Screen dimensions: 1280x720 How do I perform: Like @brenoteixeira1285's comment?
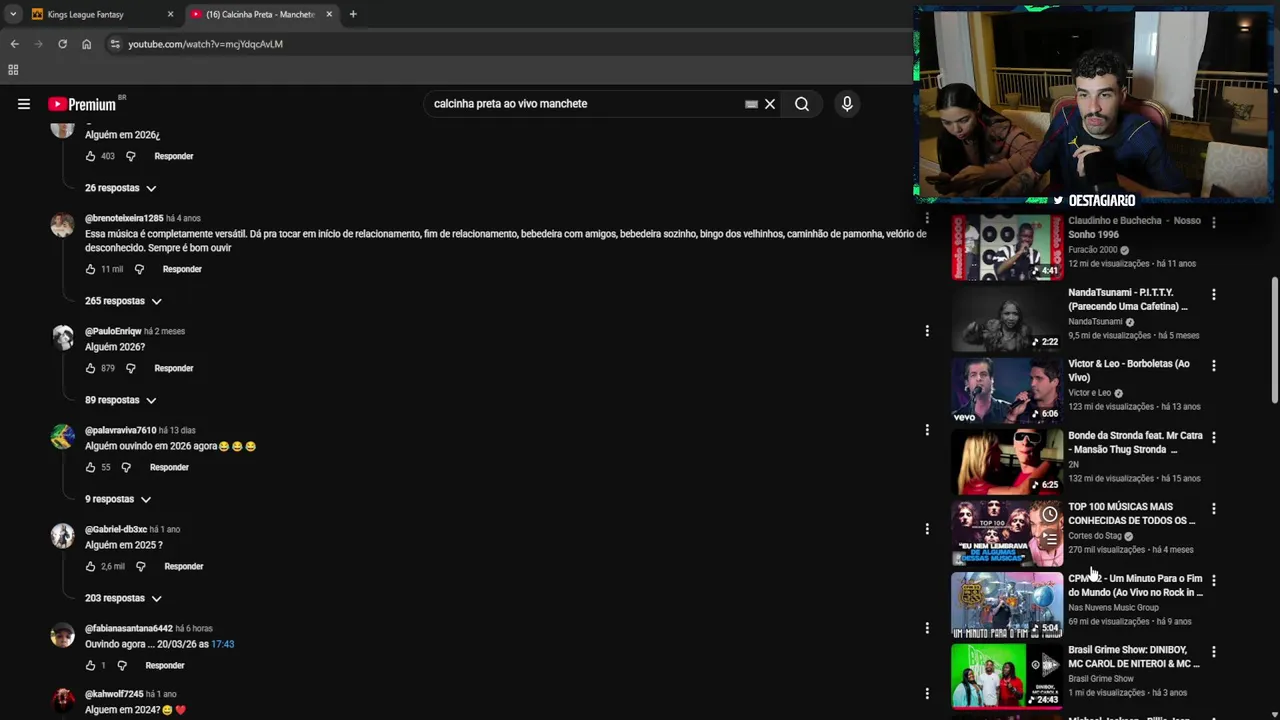91,269
